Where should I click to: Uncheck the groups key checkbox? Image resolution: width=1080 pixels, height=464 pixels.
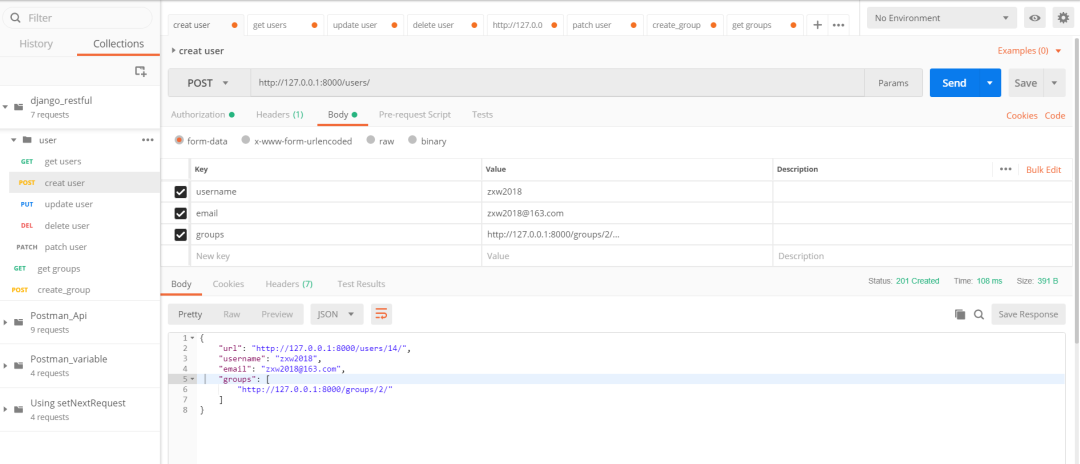click(180, 235)
